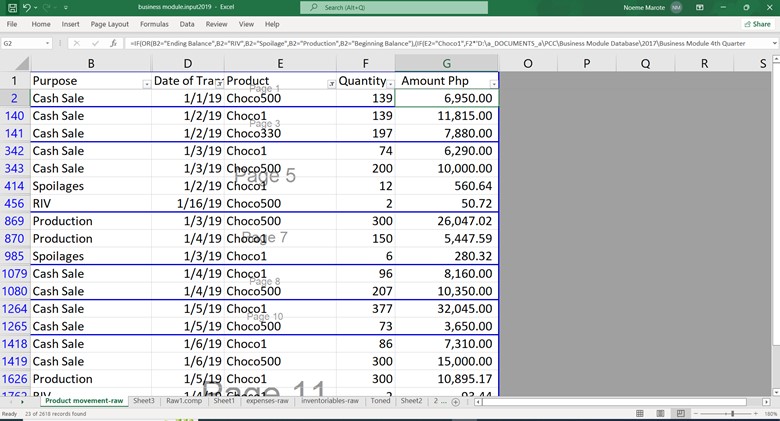Open the expenses-raw sheet tab
Viewport: 780px width, 421px height.
(x=267, y=401)
